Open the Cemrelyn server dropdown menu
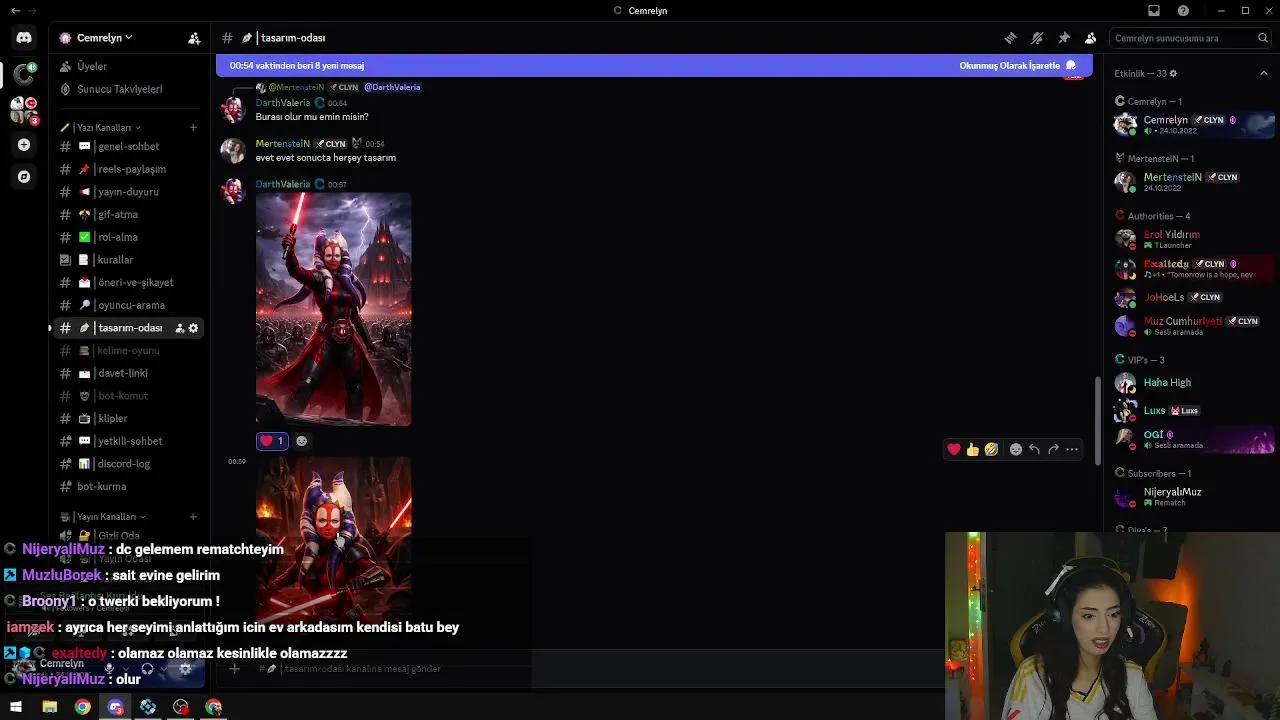Viewport: 1280px width, 720px height. pos(105,38)
